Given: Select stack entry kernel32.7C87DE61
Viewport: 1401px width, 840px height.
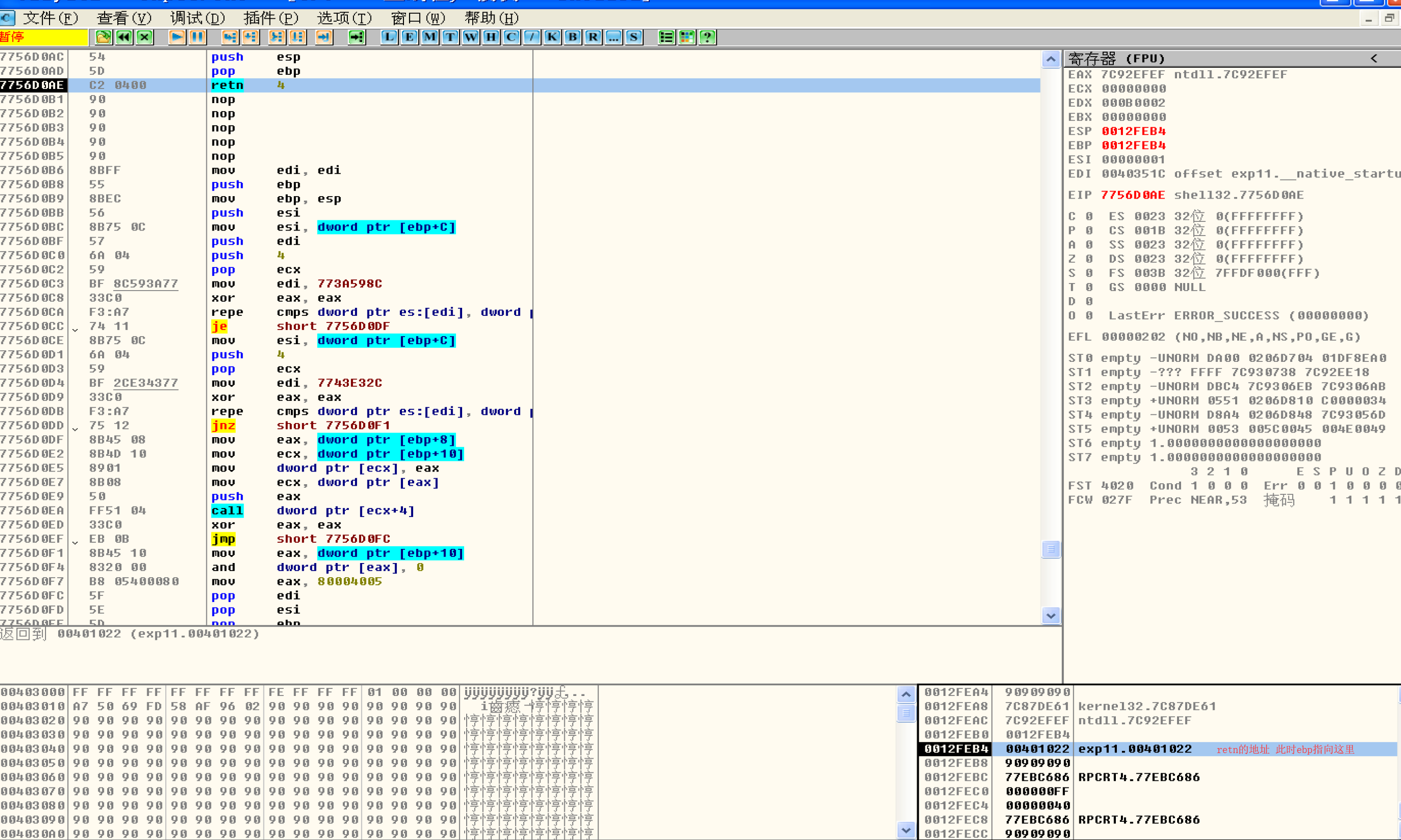Looking at the screenshot, I should pos(1159,707).
